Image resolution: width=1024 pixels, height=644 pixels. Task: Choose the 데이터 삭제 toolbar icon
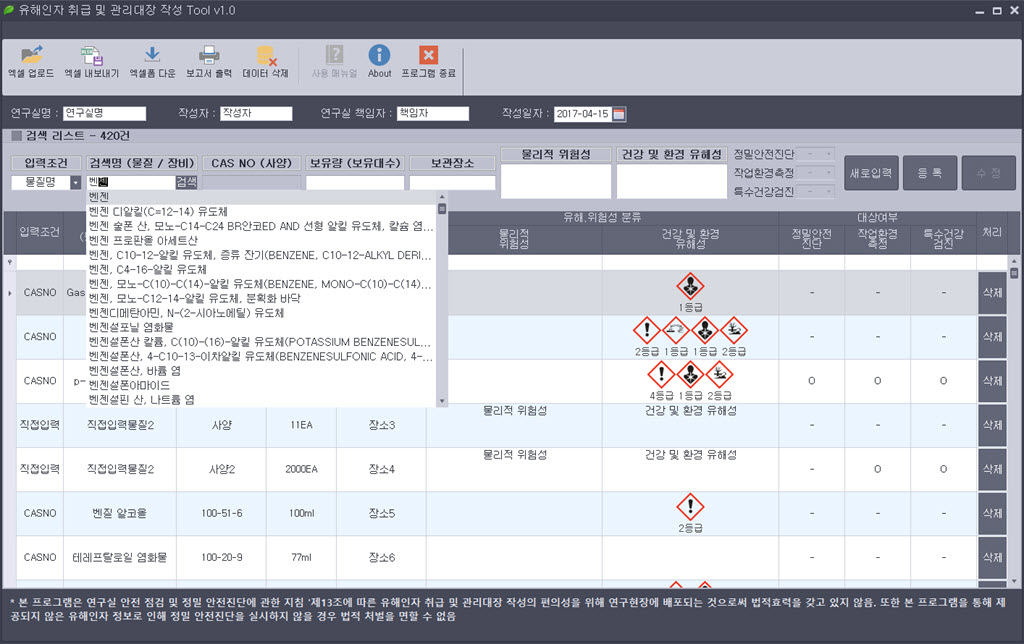[265, 62]
